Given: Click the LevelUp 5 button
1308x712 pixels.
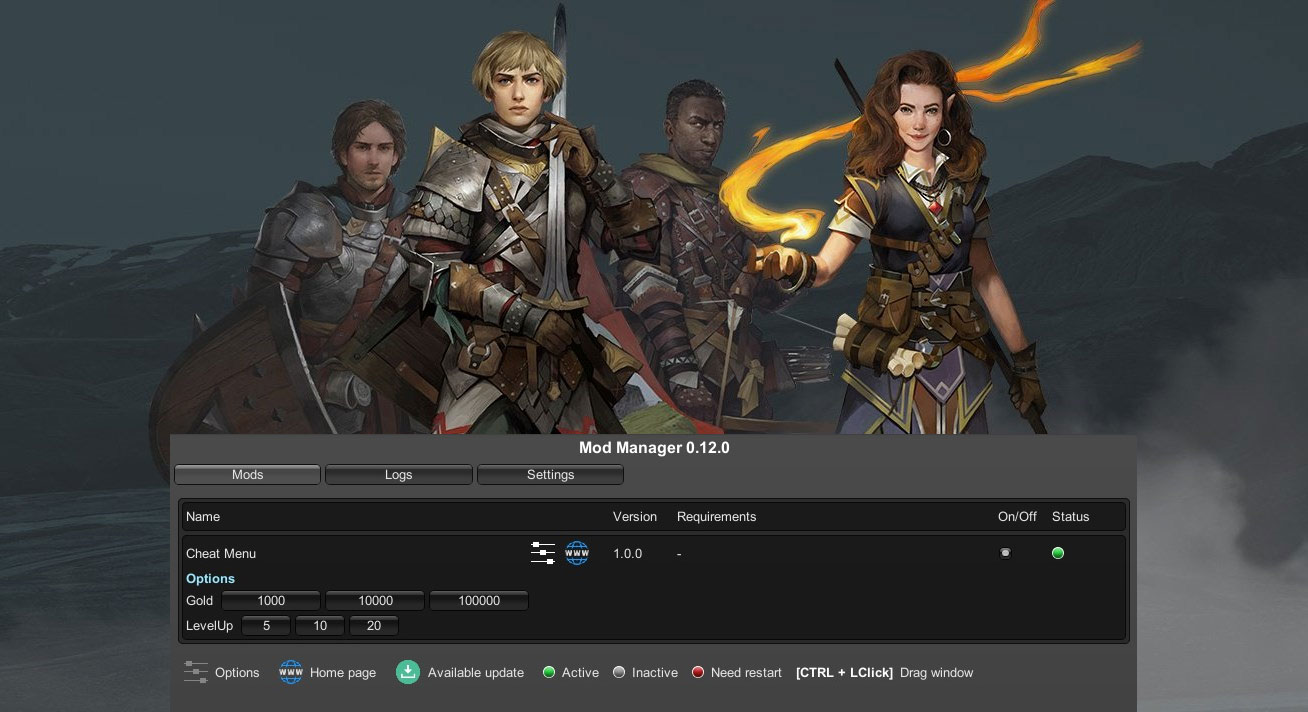Looking at the screenshot, I should tap(265, 625).
